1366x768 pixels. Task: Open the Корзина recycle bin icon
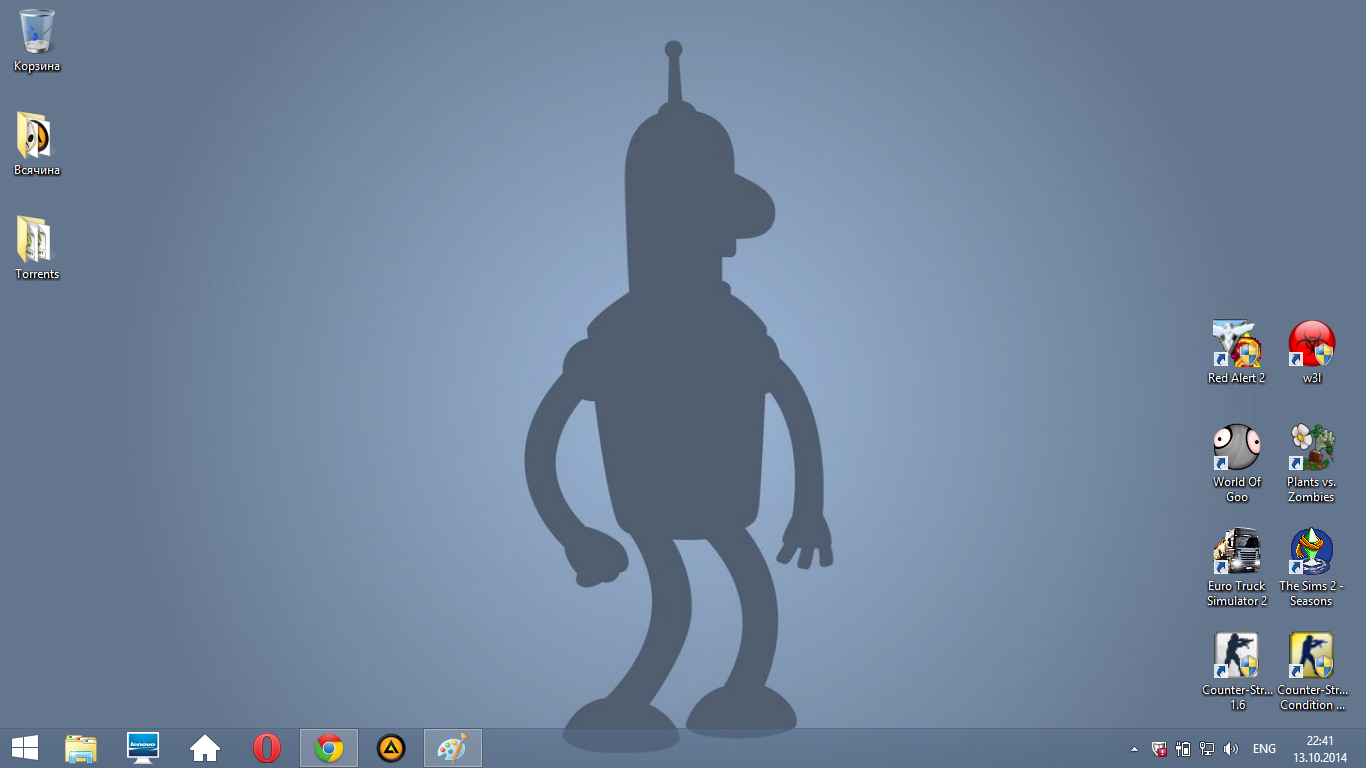pyautogui.click(x=37, y=40)
